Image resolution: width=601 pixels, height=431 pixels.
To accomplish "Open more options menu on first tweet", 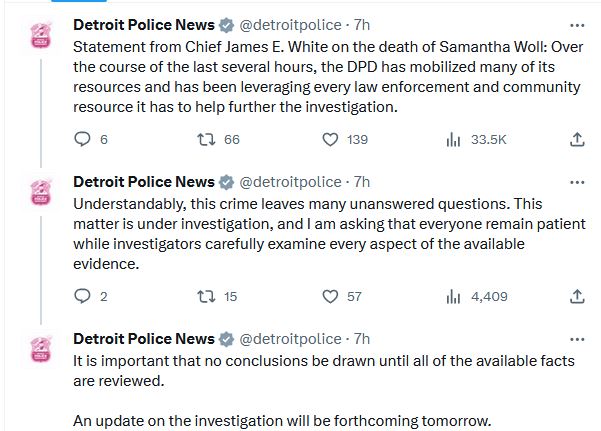I will point(577,25).
